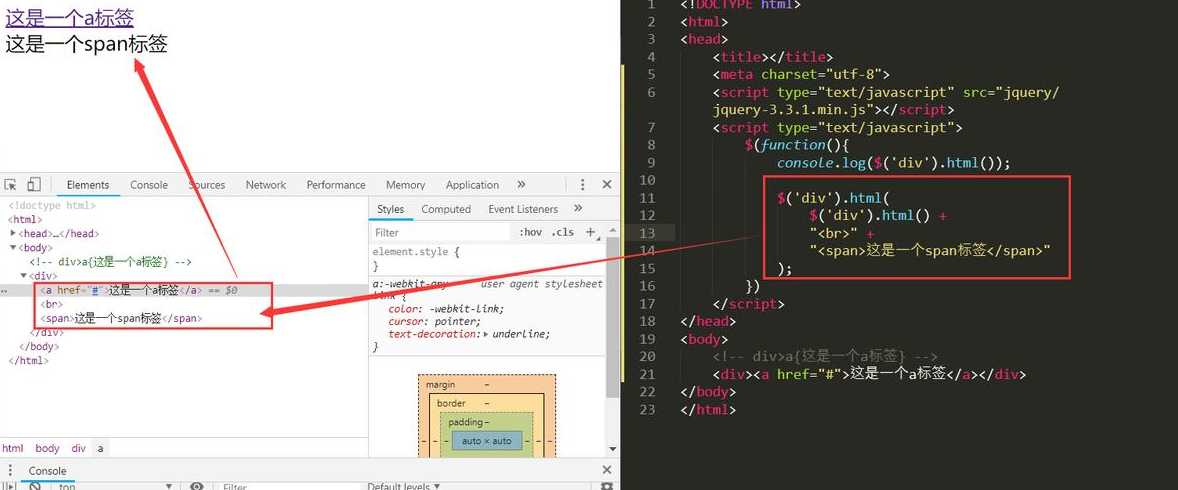Click Styles pane scroll-down arrow
The image size is (1178, 490).
click(612, 449)
